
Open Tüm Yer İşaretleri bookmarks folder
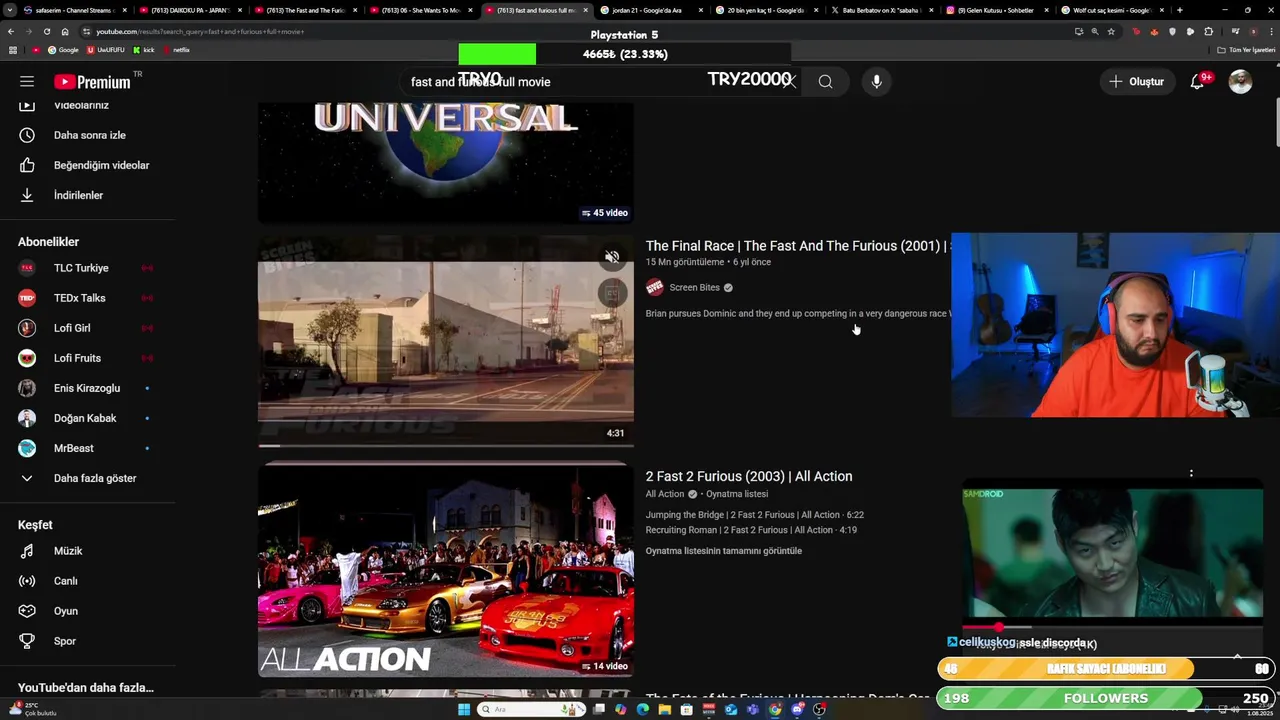(x=1246, y=50)
